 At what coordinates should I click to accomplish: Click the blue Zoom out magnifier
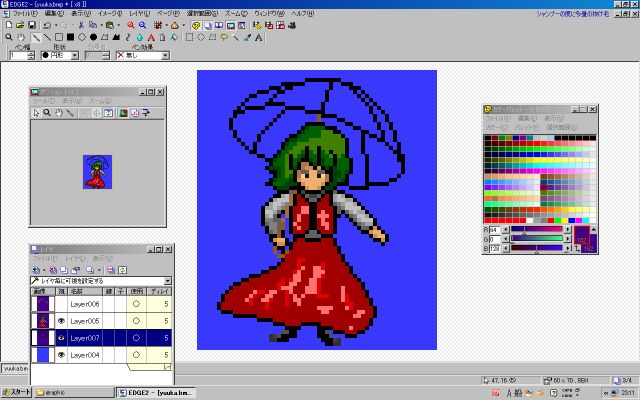[x=142, y=25]
